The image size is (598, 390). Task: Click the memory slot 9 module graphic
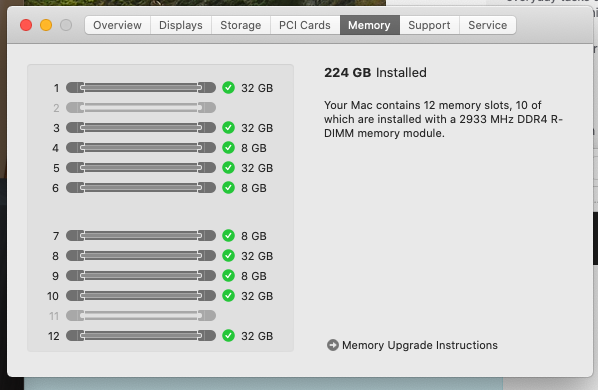pos(141,276)
